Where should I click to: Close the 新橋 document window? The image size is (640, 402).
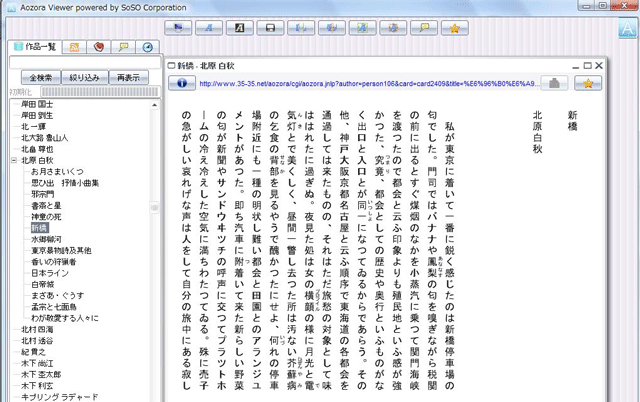point(599,65)
